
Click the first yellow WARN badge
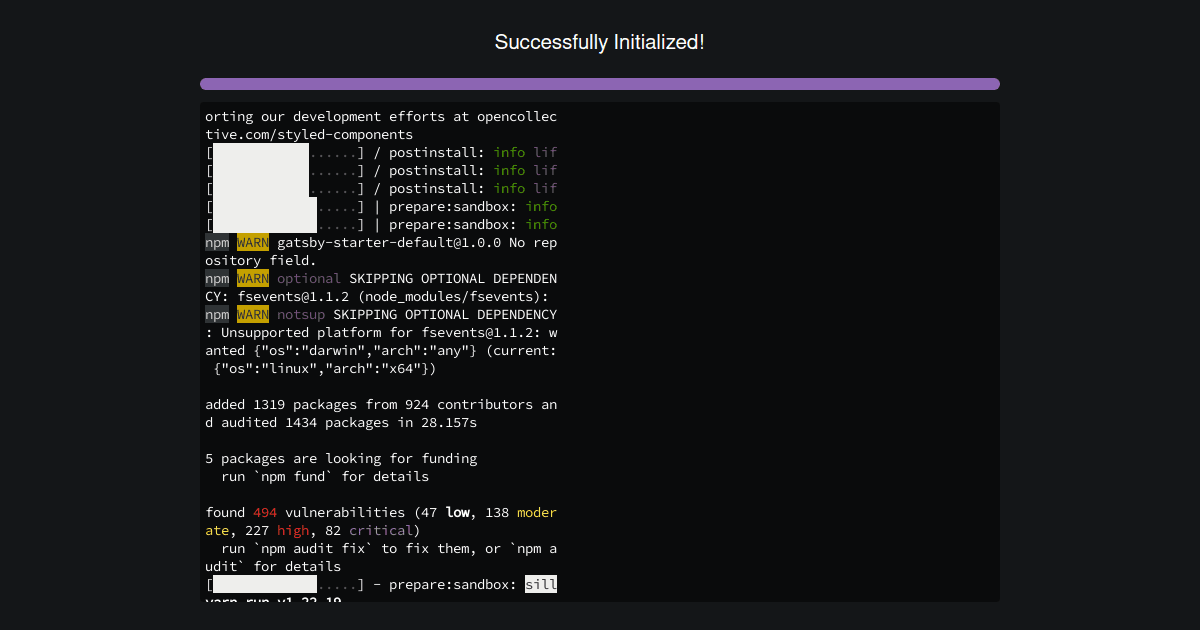click(x=252, y=242)
